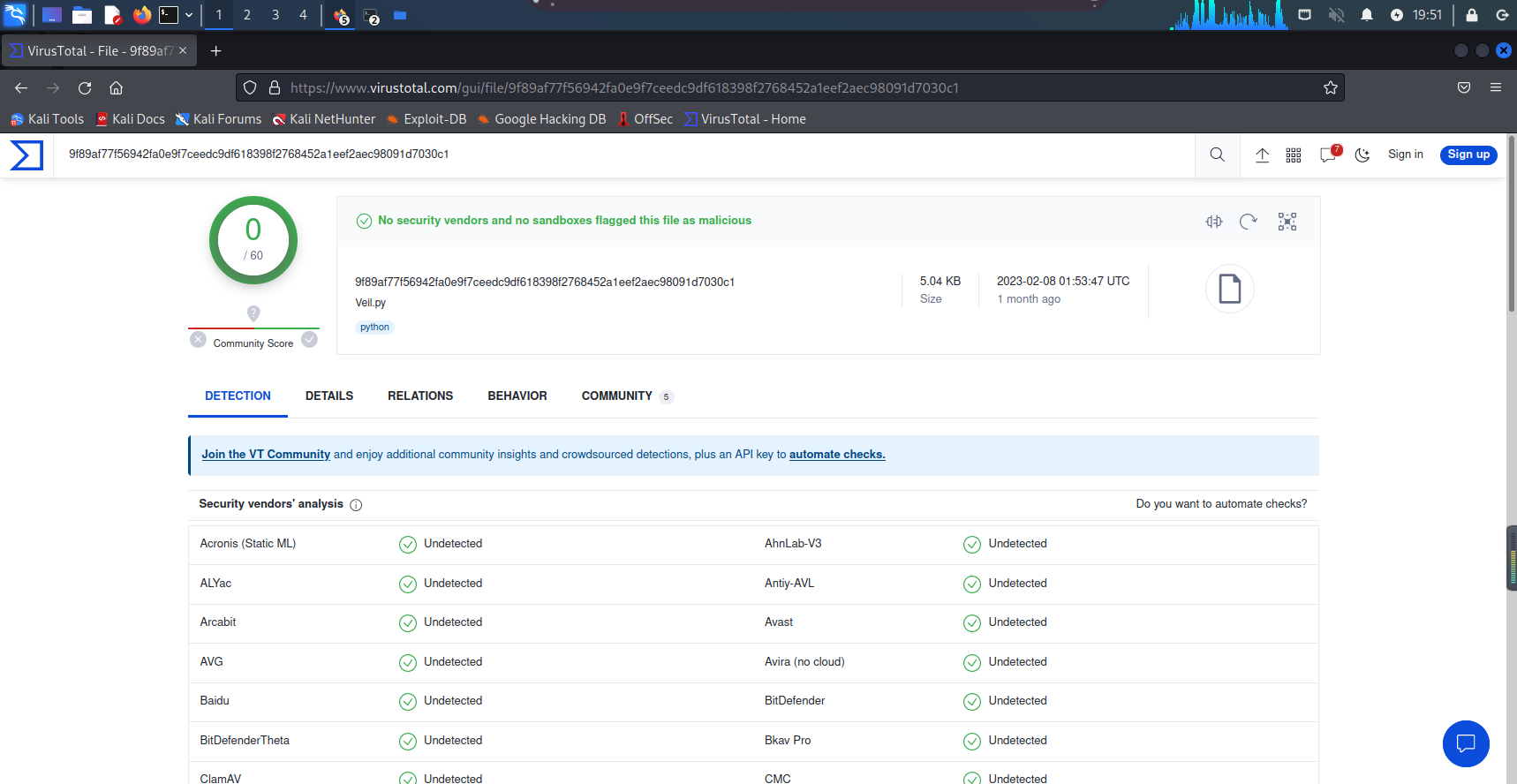1517x784 pixels.
Task: Open the Kali Tools bookmark
Action: tap(47, 119)
